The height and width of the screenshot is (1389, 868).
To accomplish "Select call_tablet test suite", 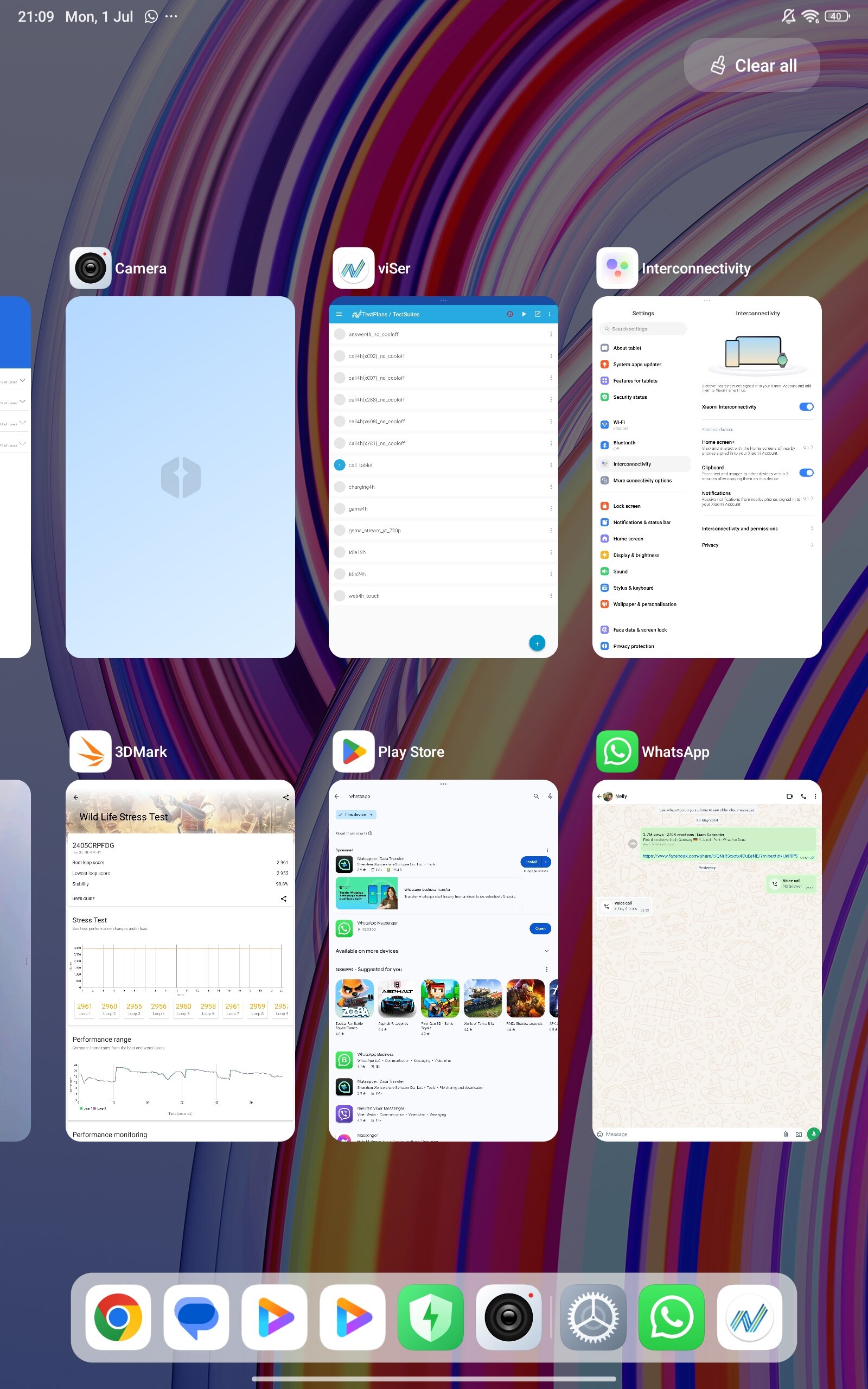I will [x=443, y=465].
